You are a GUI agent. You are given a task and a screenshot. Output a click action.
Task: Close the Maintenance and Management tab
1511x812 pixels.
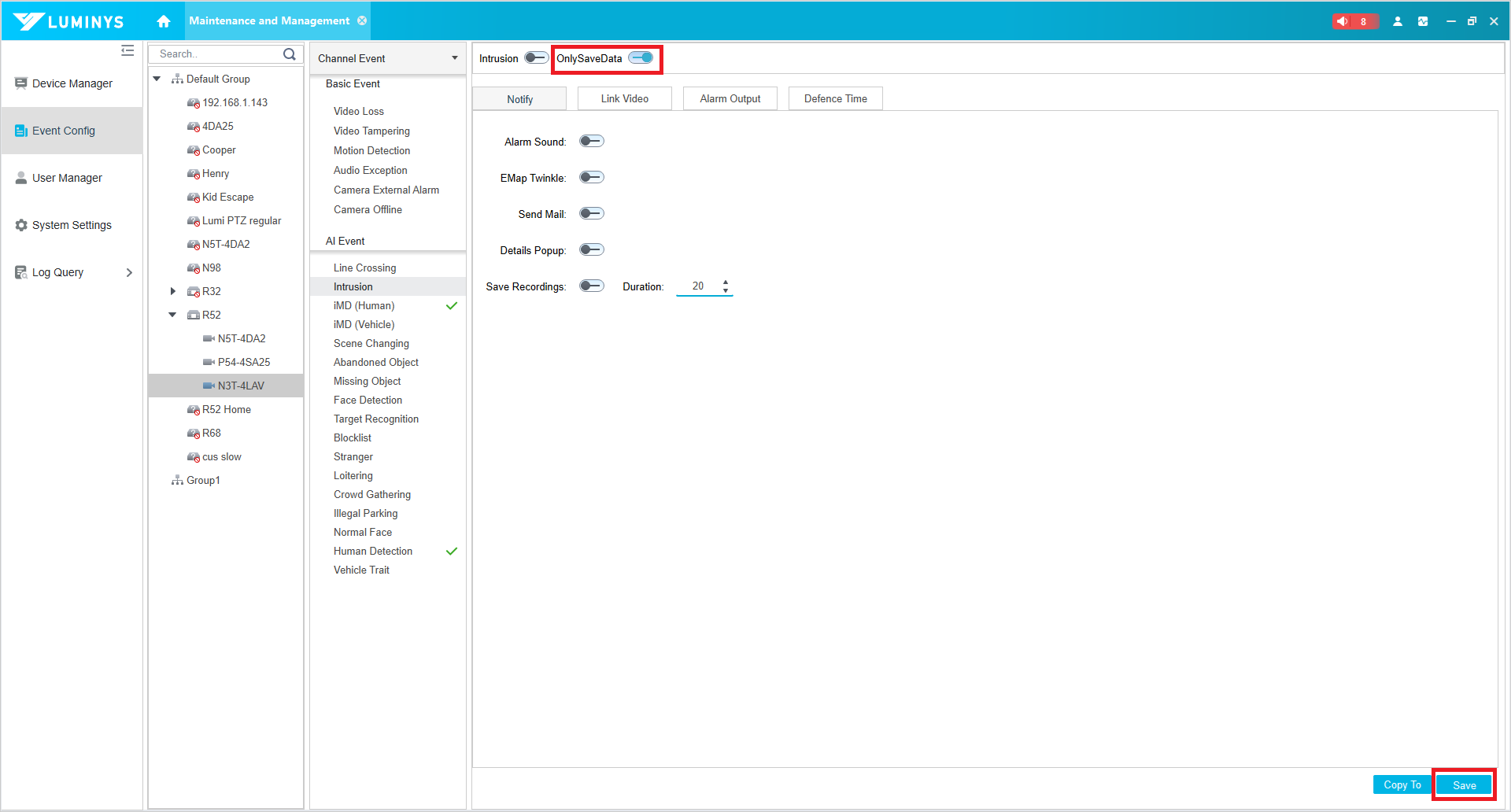tap(362, 20)
